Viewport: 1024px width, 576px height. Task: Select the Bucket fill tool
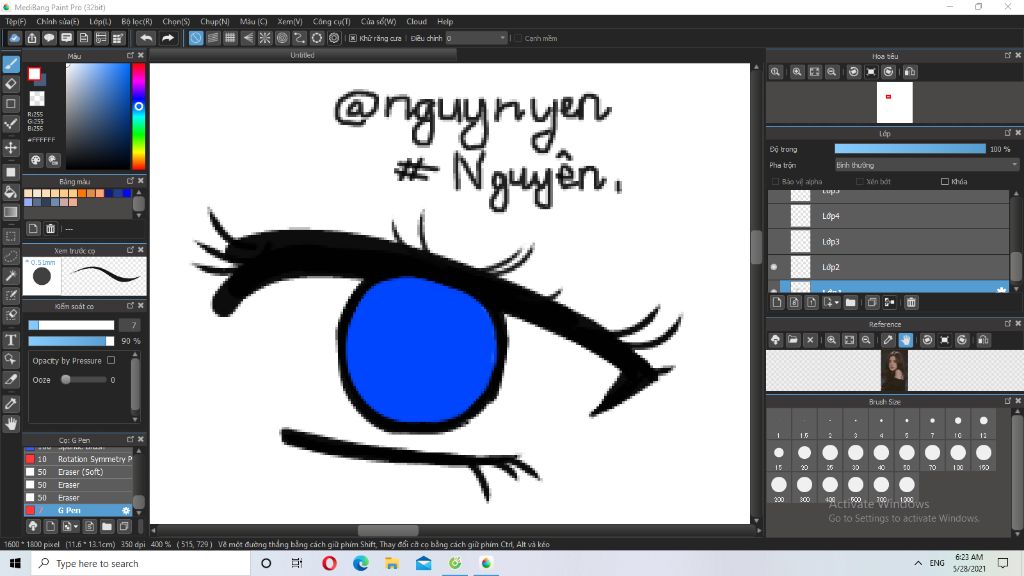click(x=11, y=192)
